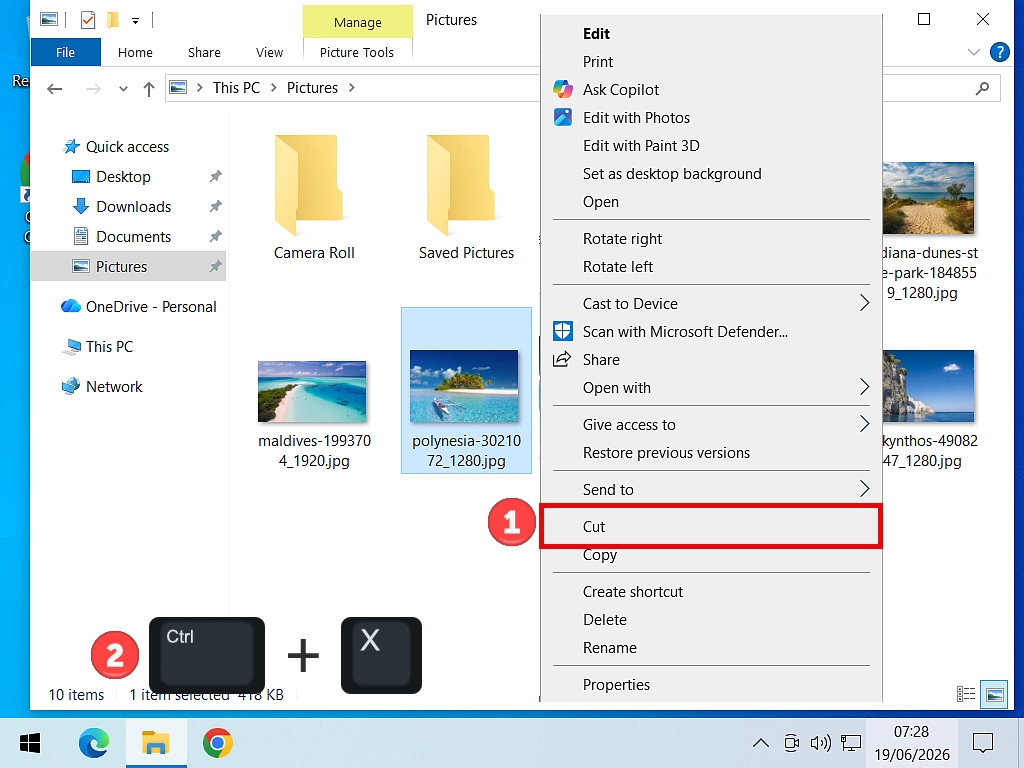Choose Rotate left in context menu

click(711, 266)
